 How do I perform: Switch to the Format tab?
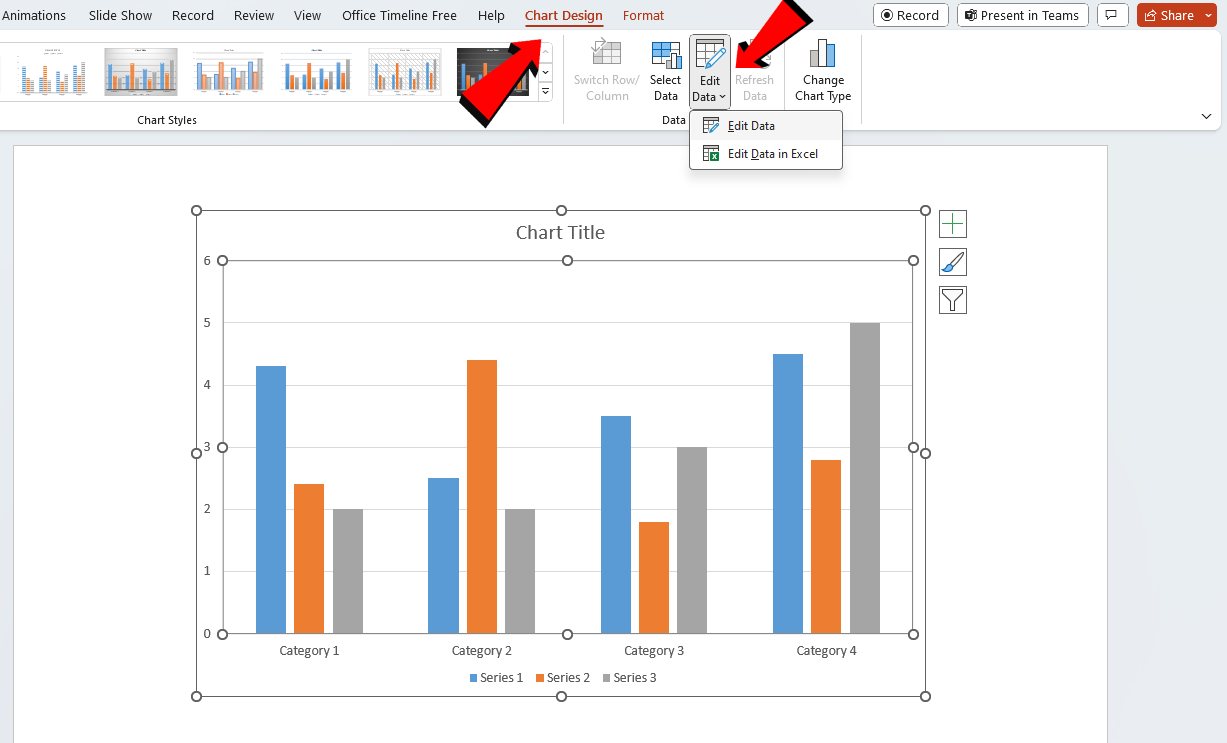(643, 15)
